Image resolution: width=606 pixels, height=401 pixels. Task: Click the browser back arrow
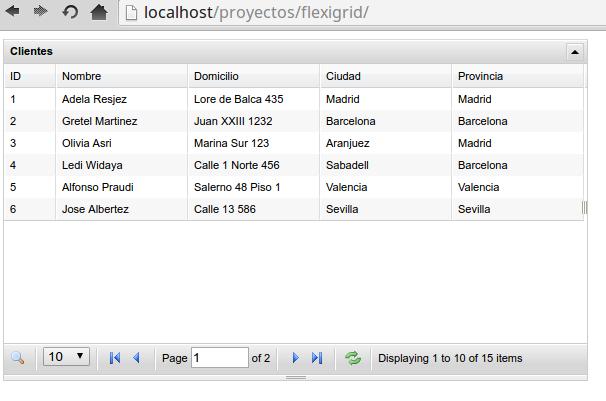13,12
